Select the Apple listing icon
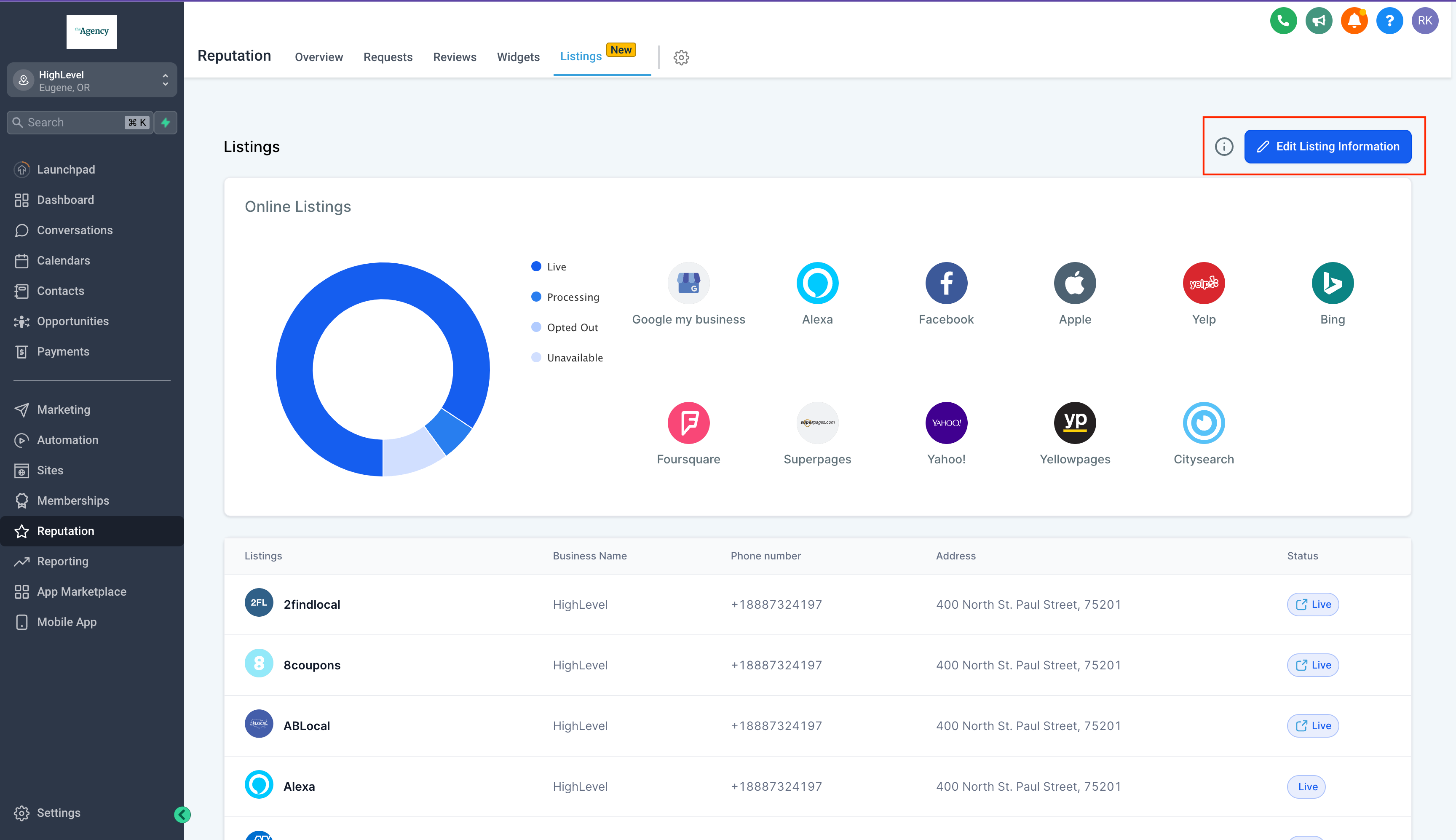This screenshot has width=1456, height=840. coord(1075,283)
